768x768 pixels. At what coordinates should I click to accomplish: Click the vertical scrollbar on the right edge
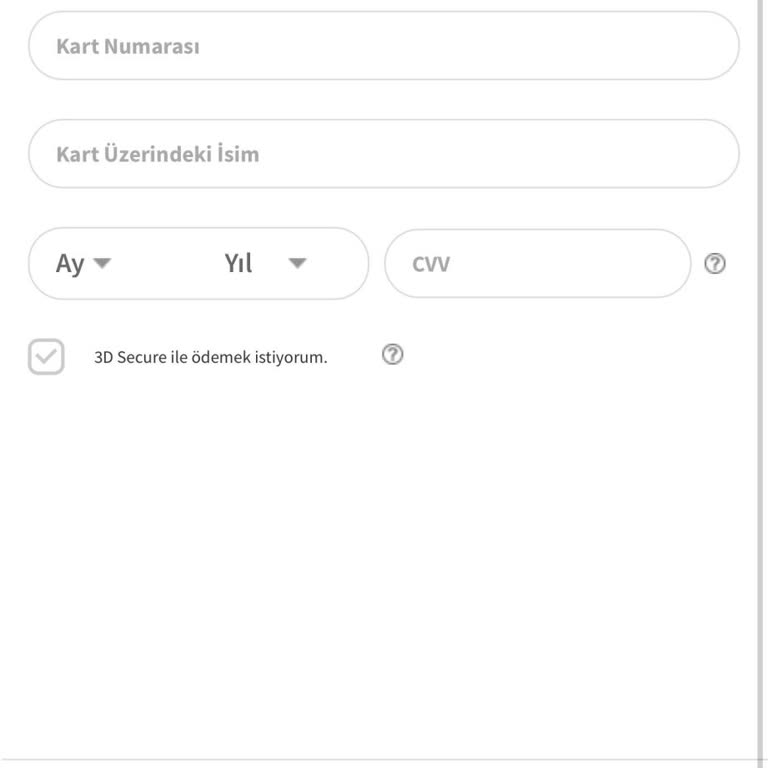[x=761, y=384]
